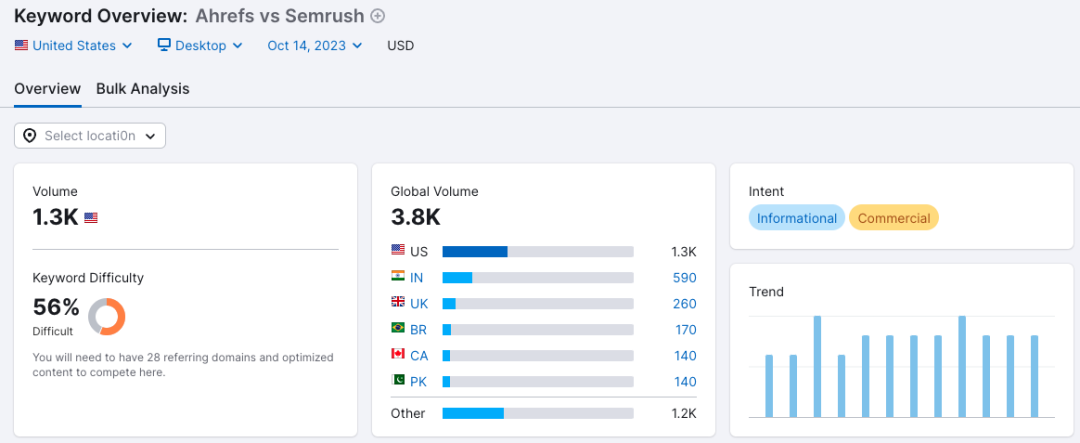Viewport: 1080px width, 443px height.
Task: Click the UK volume 260 link
Action: tap(685, 304)
